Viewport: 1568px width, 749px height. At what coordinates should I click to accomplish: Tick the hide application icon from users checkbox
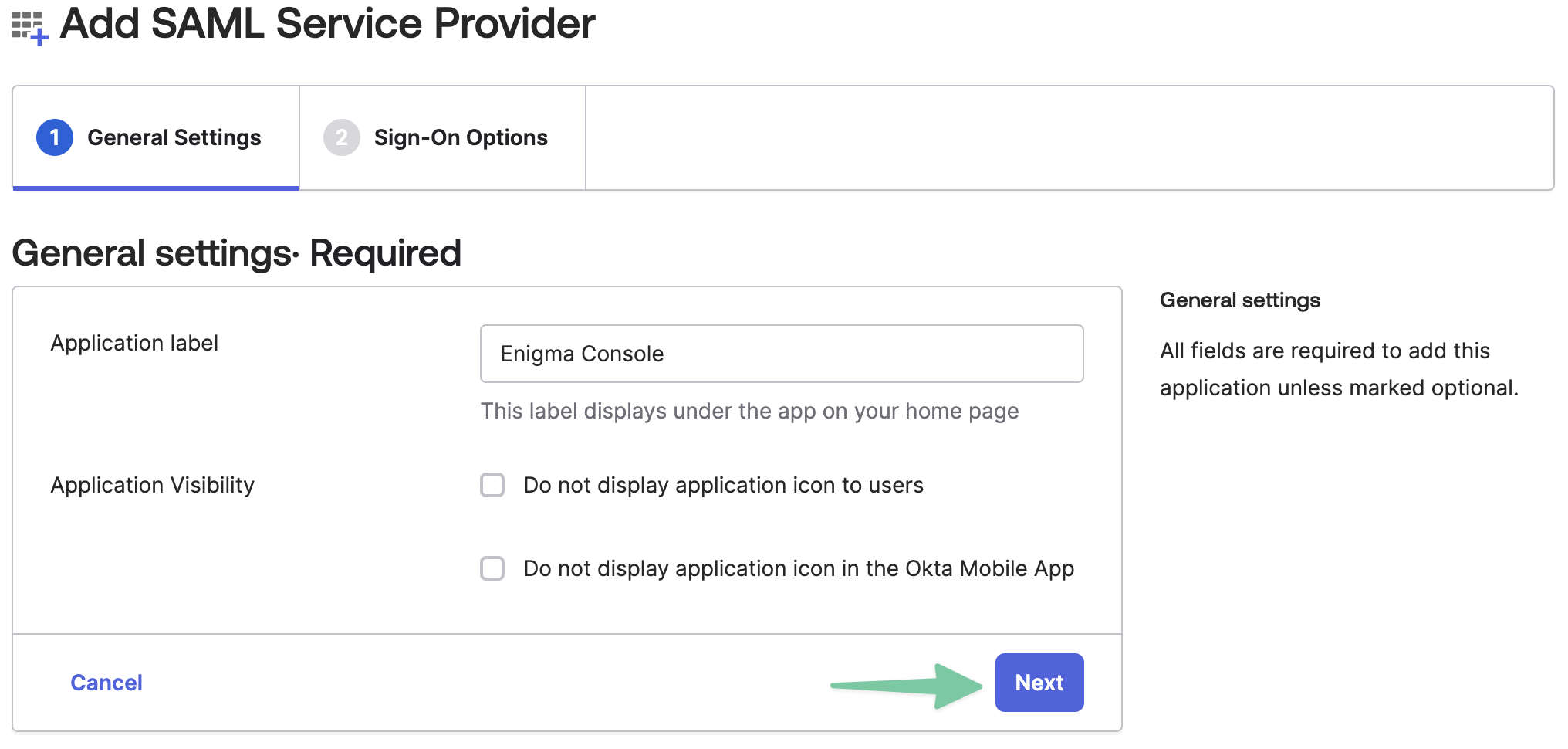(x=492, y=485)
